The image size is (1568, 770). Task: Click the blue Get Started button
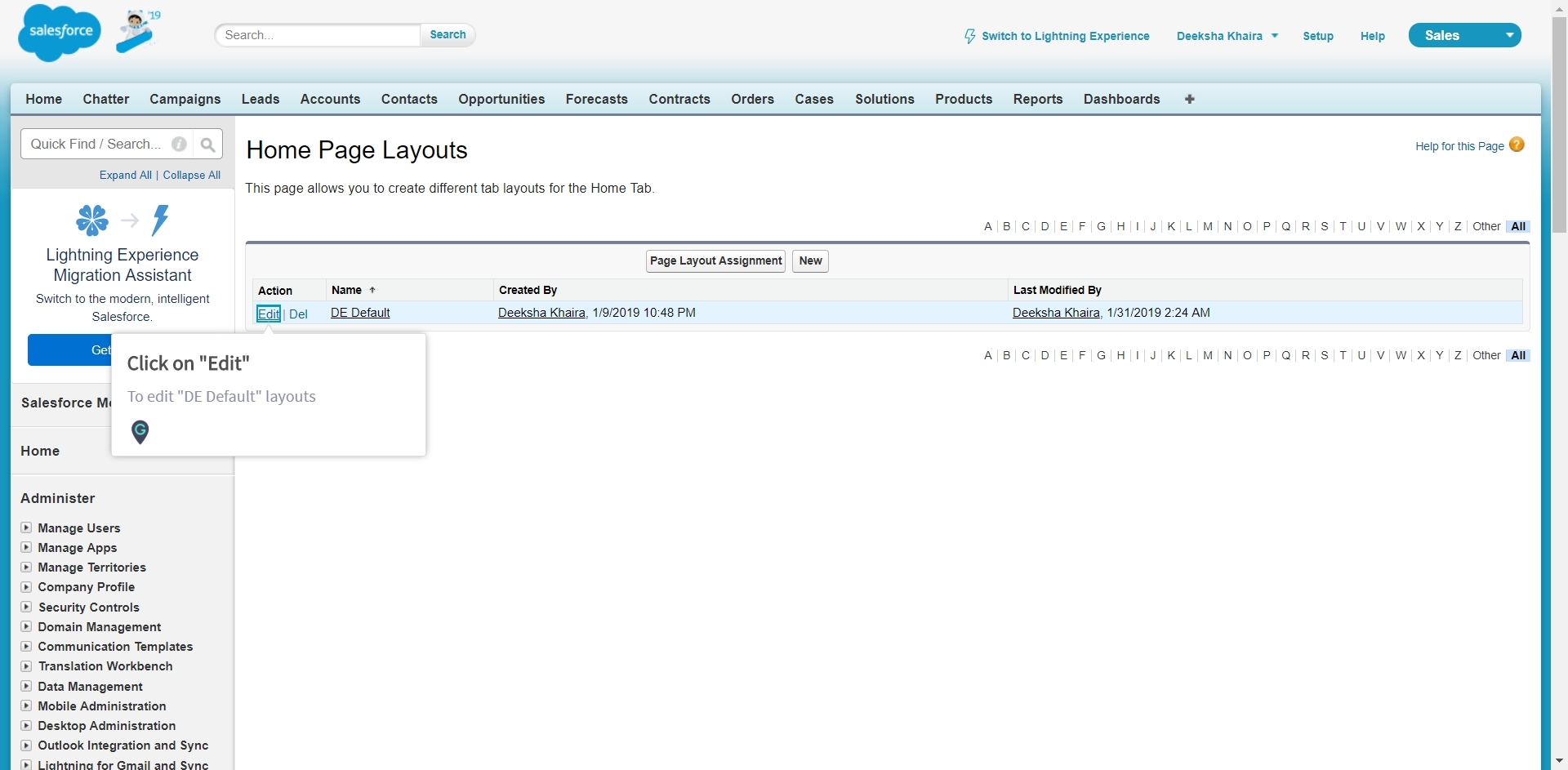pyautogui.click(x=70, y=349)
